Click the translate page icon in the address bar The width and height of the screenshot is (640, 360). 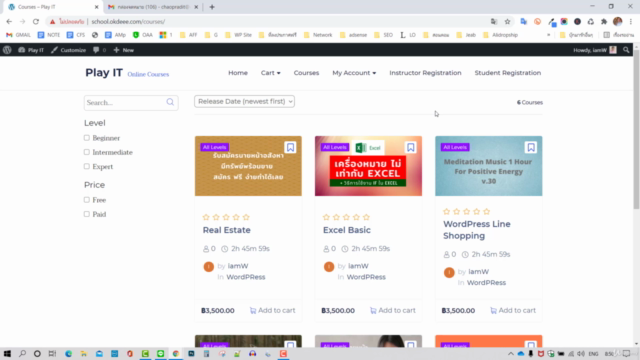pos(494,22)
